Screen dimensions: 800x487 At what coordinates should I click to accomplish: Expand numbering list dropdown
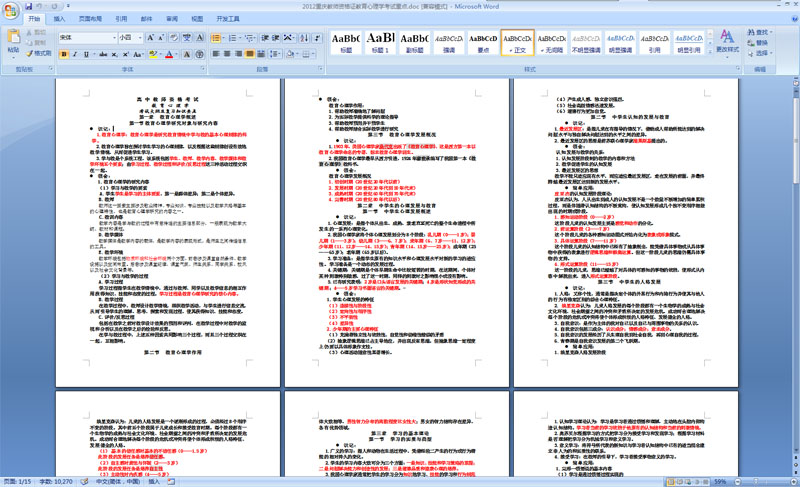click(240, 38)
